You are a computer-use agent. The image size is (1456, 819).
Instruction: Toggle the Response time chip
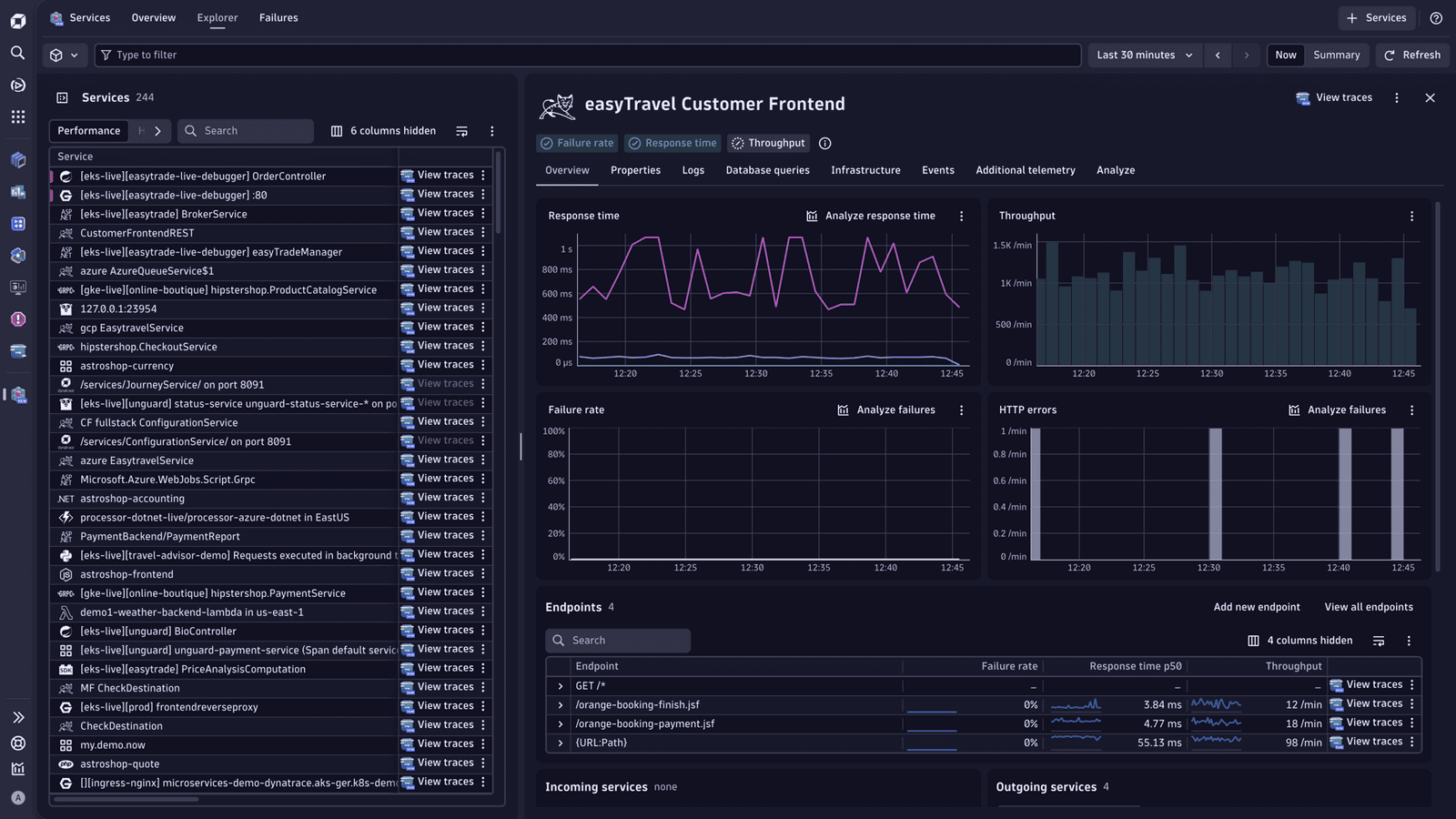pyautogui.click(x=673, y=143)
